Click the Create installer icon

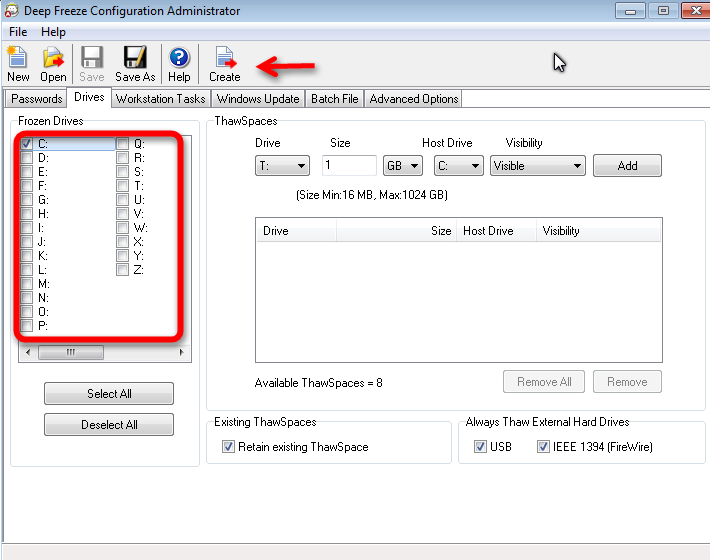click(x=225, y=64)
